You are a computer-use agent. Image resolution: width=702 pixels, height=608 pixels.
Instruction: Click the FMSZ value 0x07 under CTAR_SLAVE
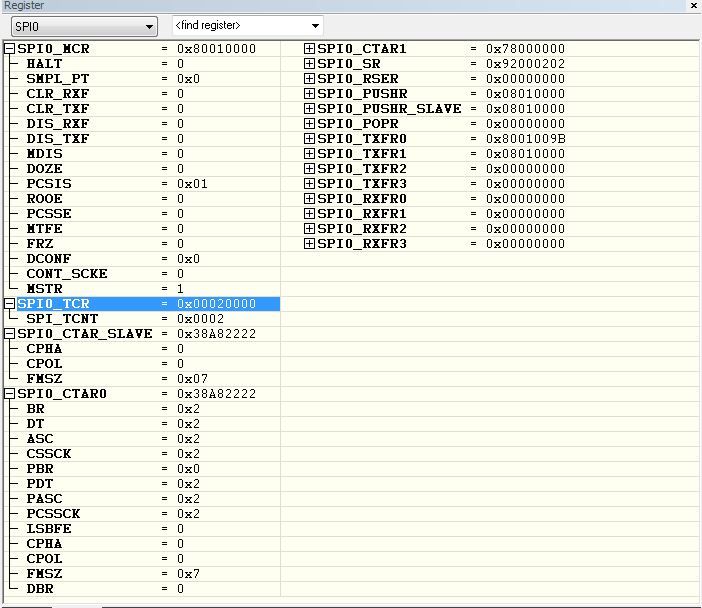pyautogui.click(x=192, y=379)
